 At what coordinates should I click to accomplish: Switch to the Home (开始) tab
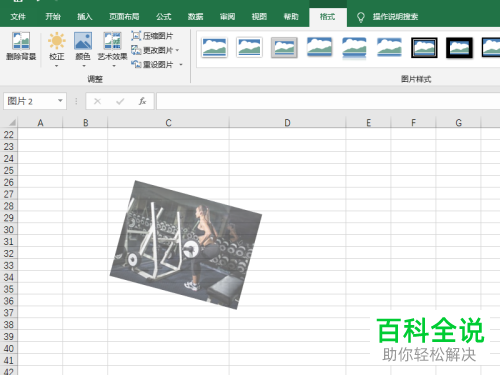53,17
